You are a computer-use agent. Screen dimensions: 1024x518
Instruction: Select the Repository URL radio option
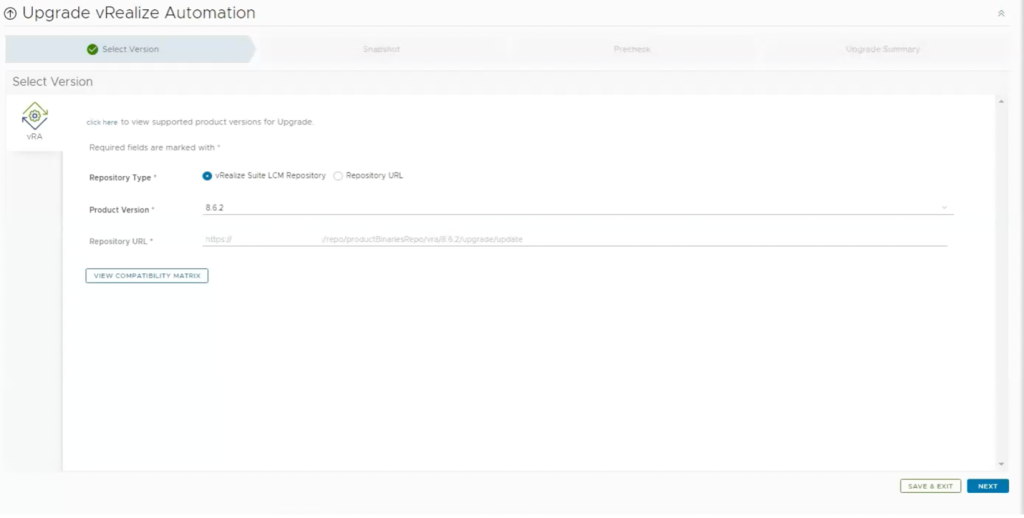click(338, 176)
